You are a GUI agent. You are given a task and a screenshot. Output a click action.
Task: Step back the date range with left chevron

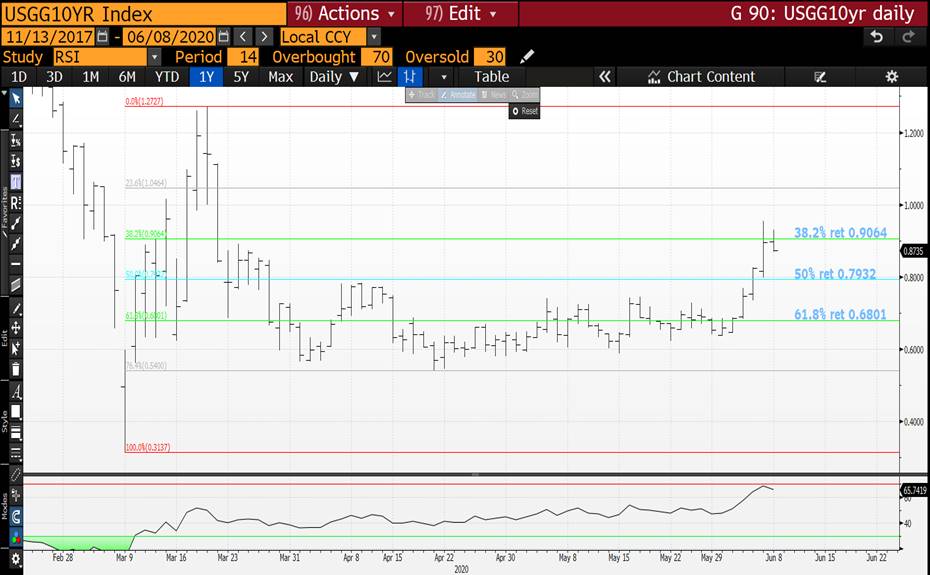[x=243, y=37]
